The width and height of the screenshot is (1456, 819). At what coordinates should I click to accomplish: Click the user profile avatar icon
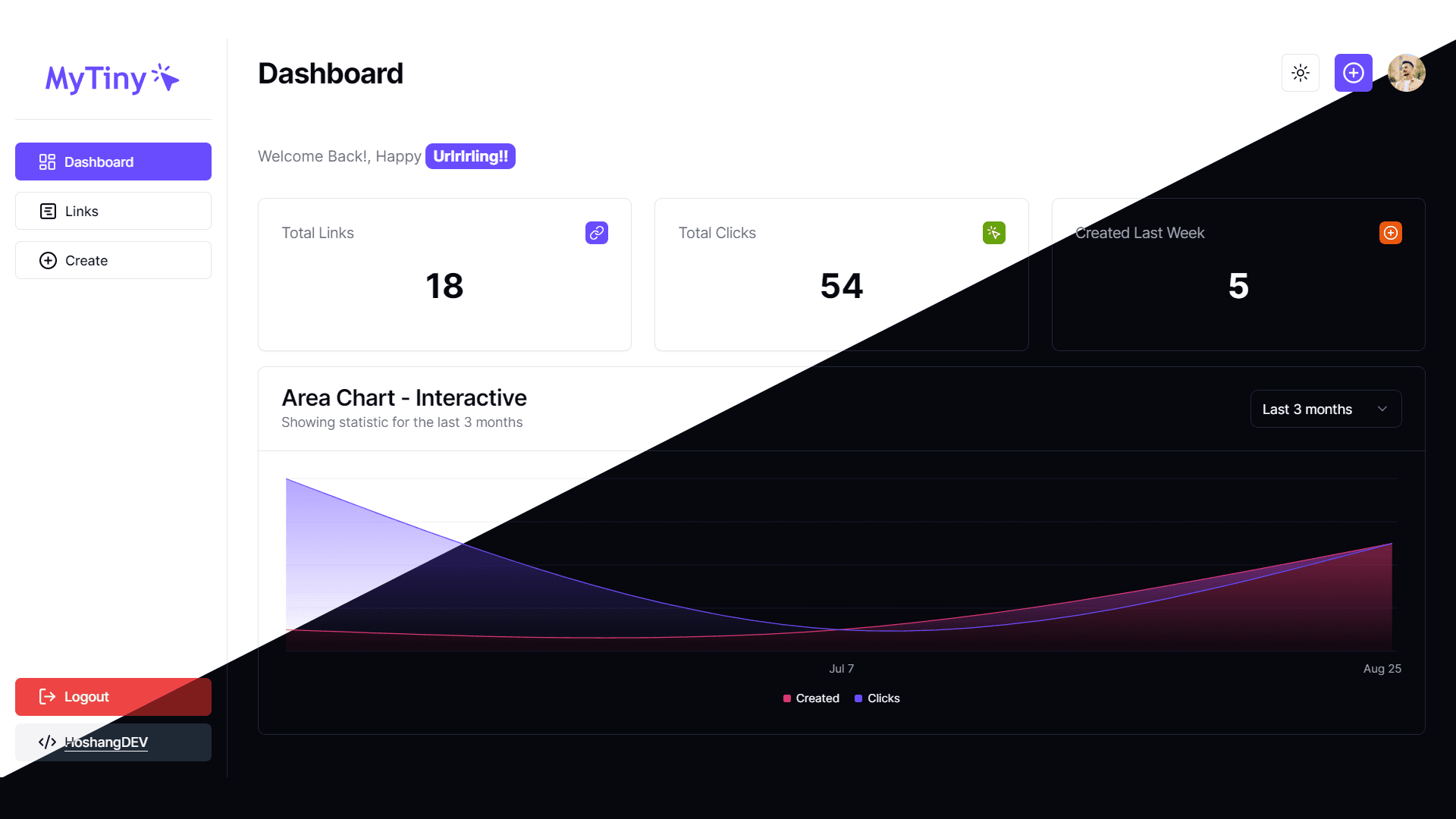(x=1407, y=73)
